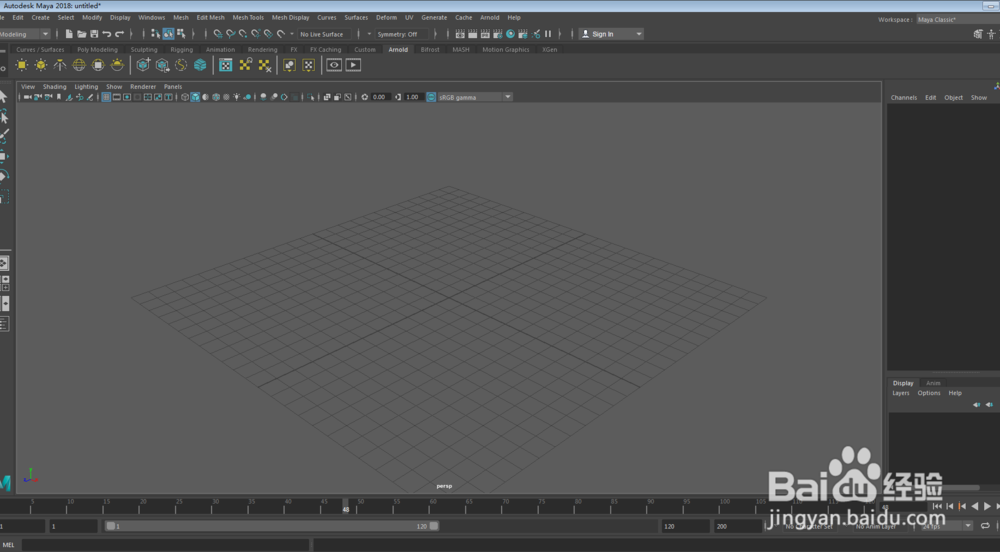Toggle the sRGB gamma view transform button

pyautogui.click(x=431, y=97)
